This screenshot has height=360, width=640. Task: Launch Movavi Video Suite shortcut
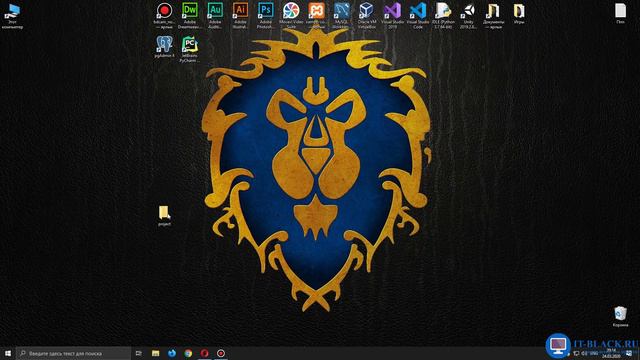pyautogui.click(x=291, y=16)
